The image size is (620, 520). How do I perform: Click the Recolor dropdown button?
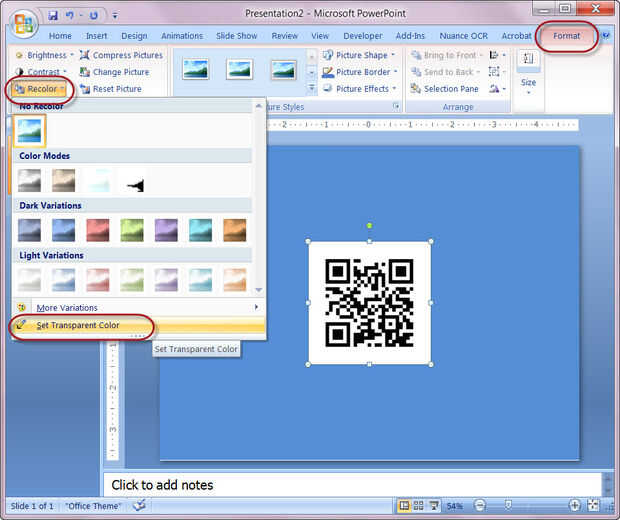click(x=39, y=89)
